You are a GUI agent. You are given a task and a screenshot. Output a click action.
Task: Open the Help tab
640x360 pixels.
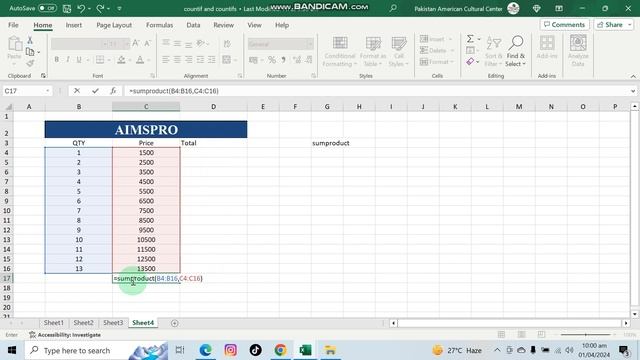[282, 25]
